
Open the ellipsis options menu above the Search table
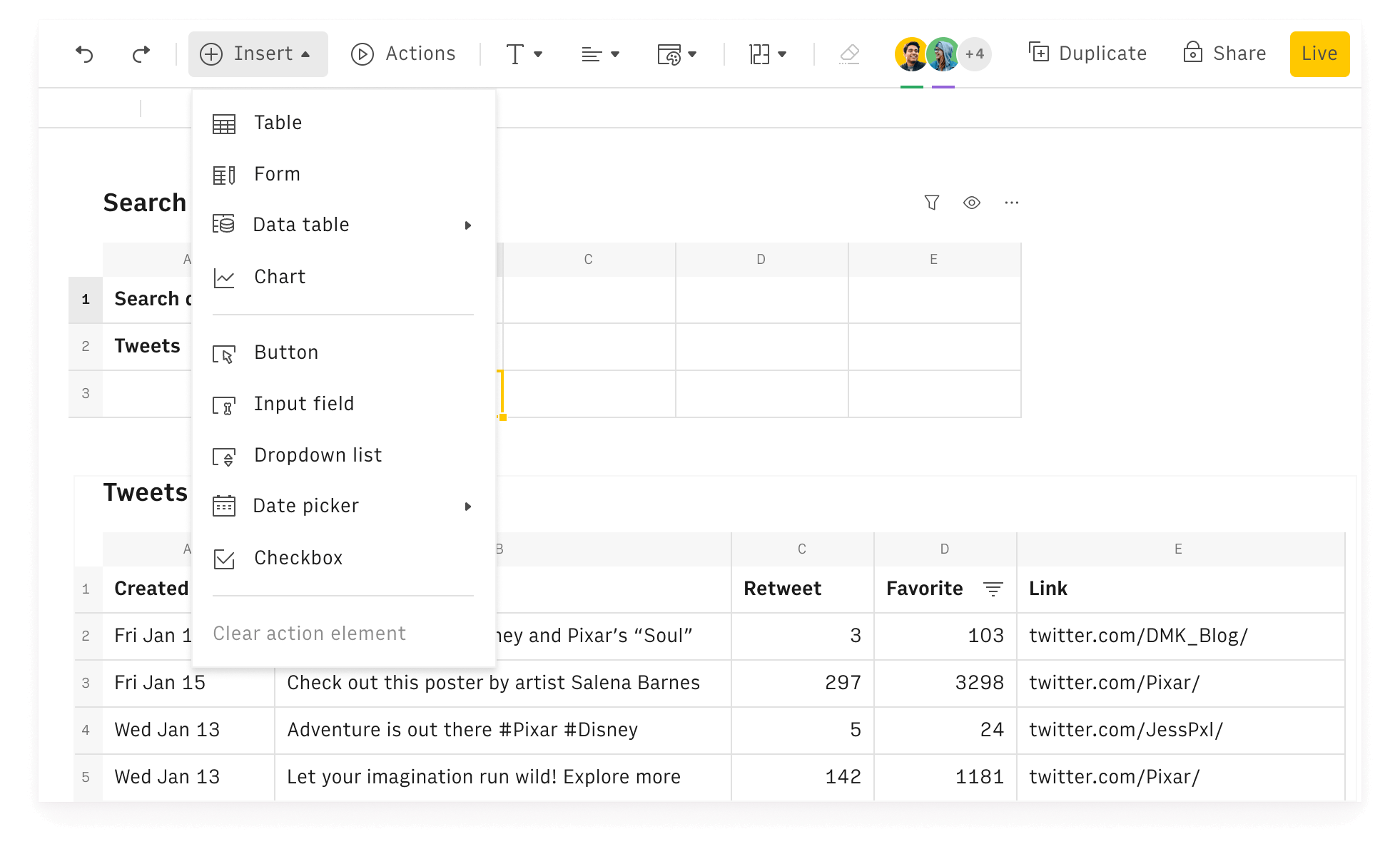tap(1011, 203)
